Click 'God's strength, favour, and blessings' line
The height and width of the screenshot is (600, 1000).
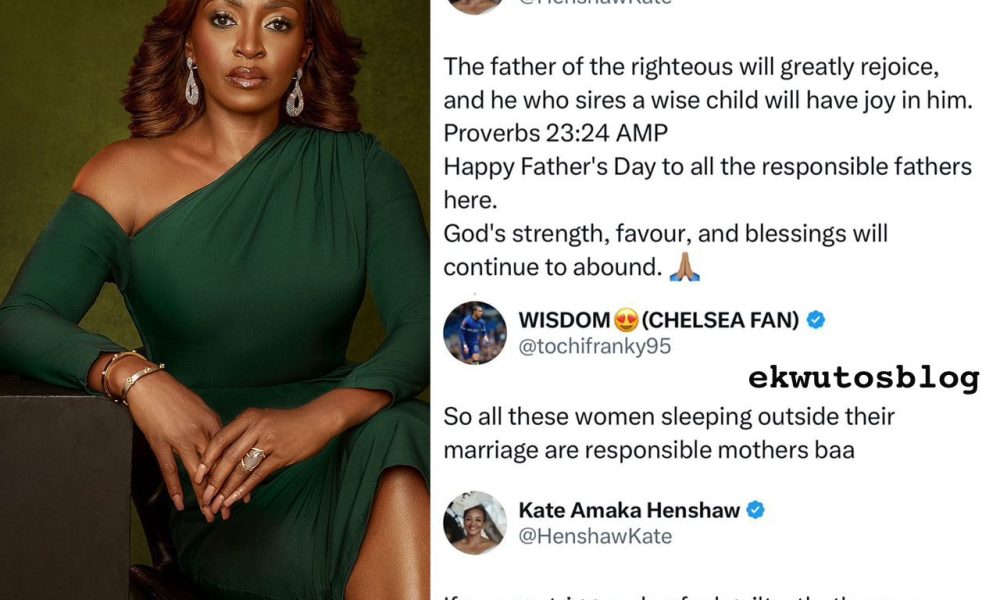pos(665,234)
